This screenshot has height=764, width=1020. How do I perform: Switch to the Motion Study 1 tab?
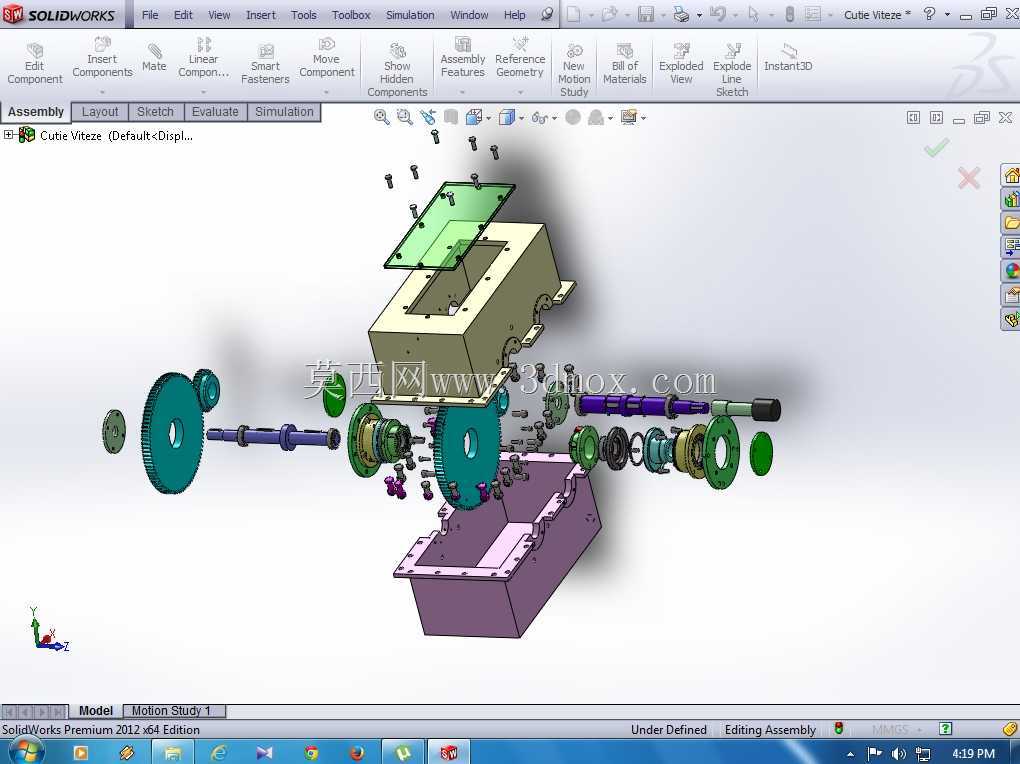point(172,711)
